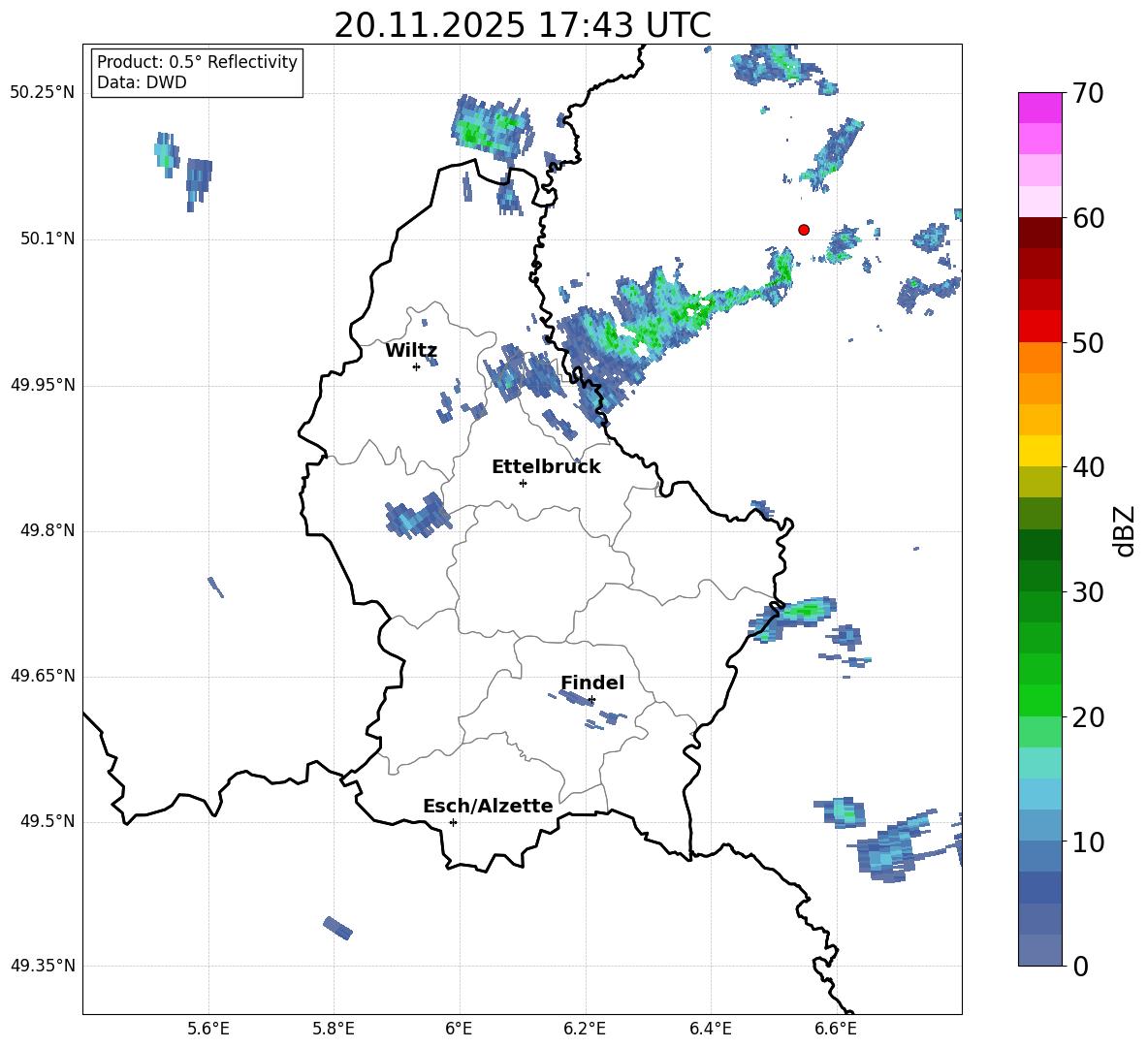Click the 20 tick on colorbar
Screen dimensions: 1148x1048
coord(1088,717)
